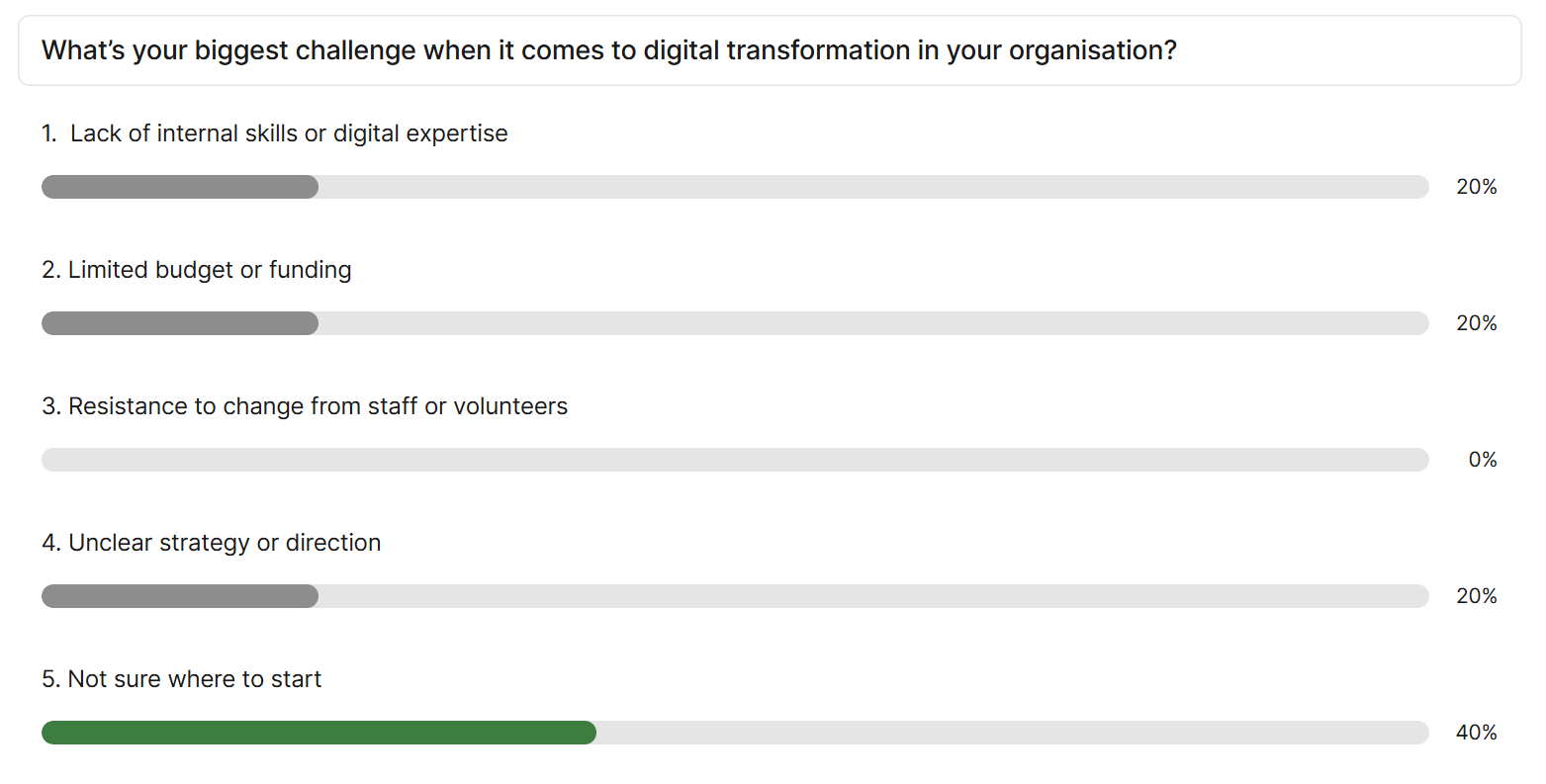Click the gray filled bar under Unclear strategy

[180, 596]
